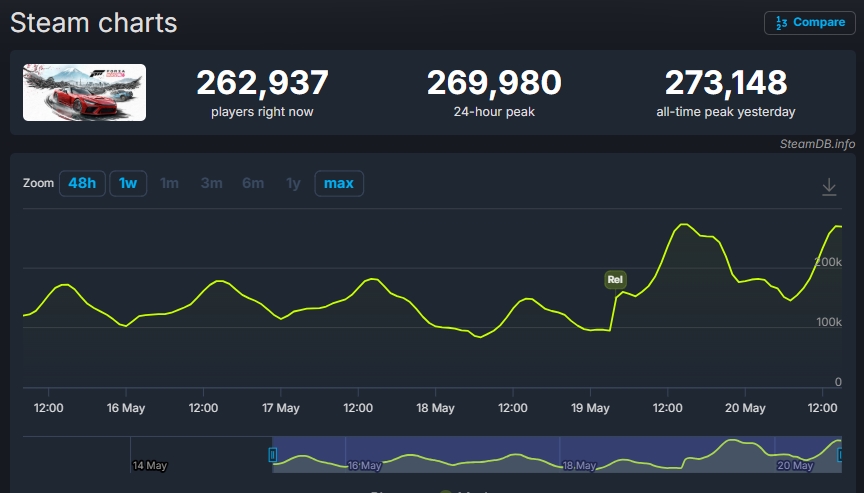Click the 273,148 all-time peak figure
This screenshot has height=493, width=864.
pos(726,83)
